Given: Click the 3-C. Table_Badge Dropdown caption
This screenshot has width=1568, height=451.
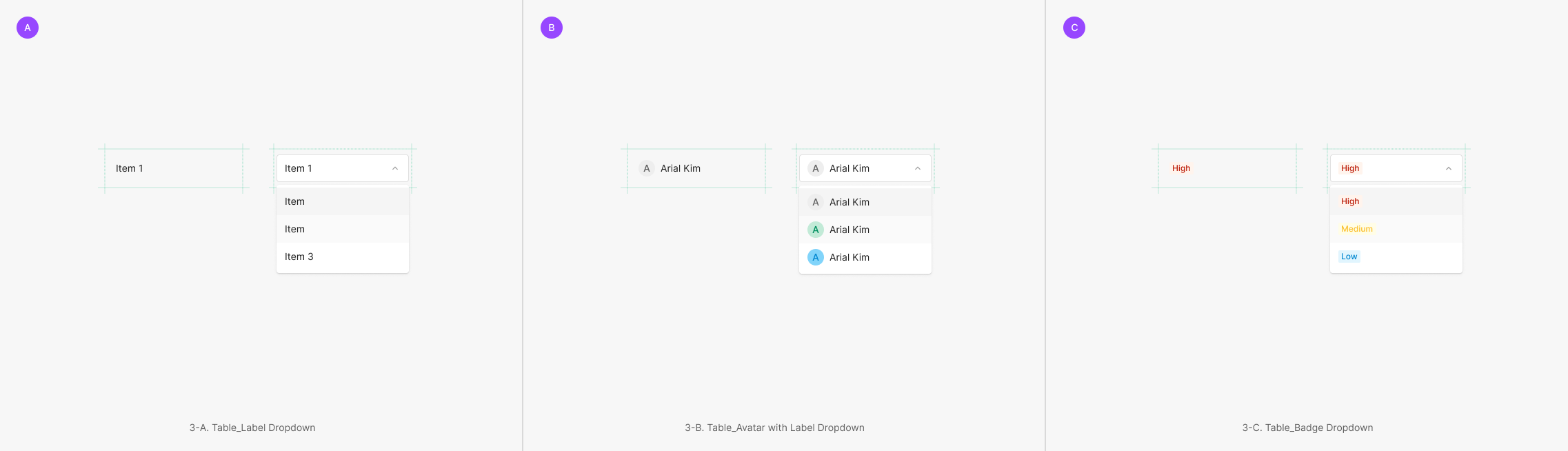Looking at the screenshot, I should coord(1307,428).
